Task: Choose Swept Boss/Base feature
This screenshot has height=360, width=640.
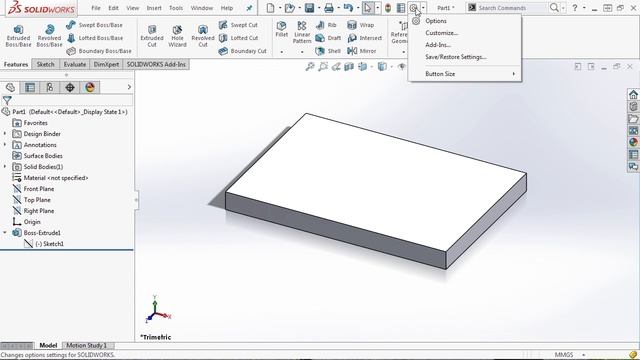Action: [x=94, y=25]
